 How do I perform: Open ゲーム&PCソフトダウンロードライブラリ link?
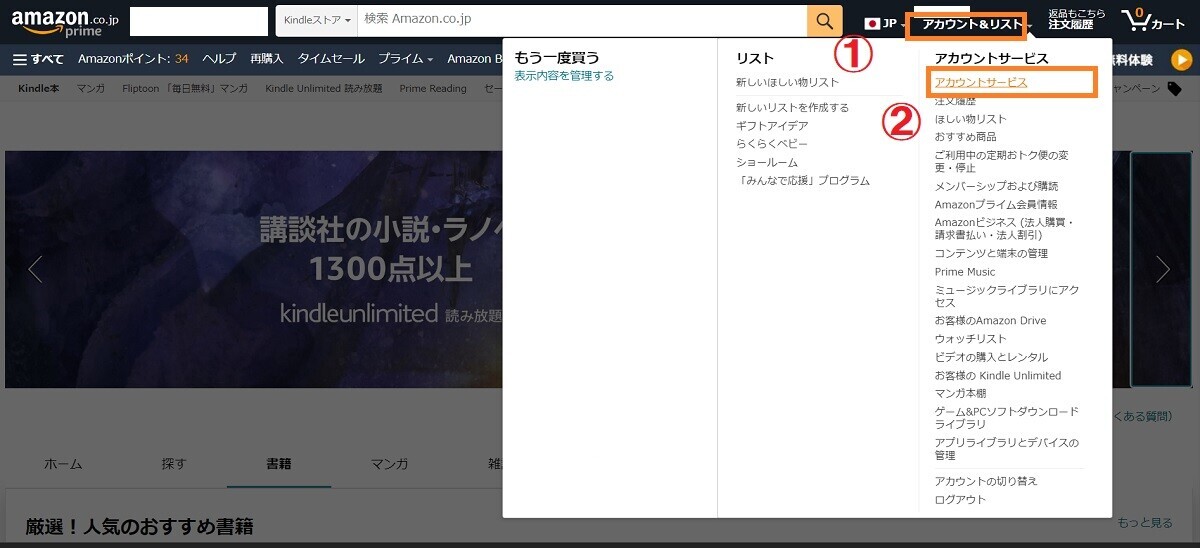[x=1007, y=418]
